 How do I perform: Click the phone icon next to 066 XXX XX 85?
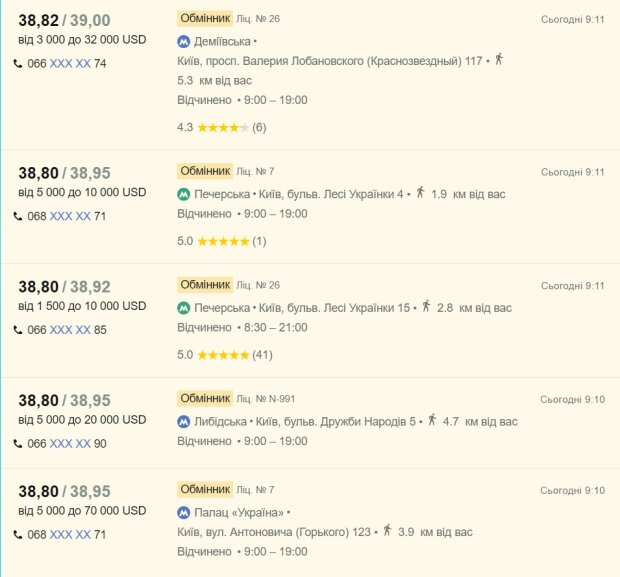(18, 330)
